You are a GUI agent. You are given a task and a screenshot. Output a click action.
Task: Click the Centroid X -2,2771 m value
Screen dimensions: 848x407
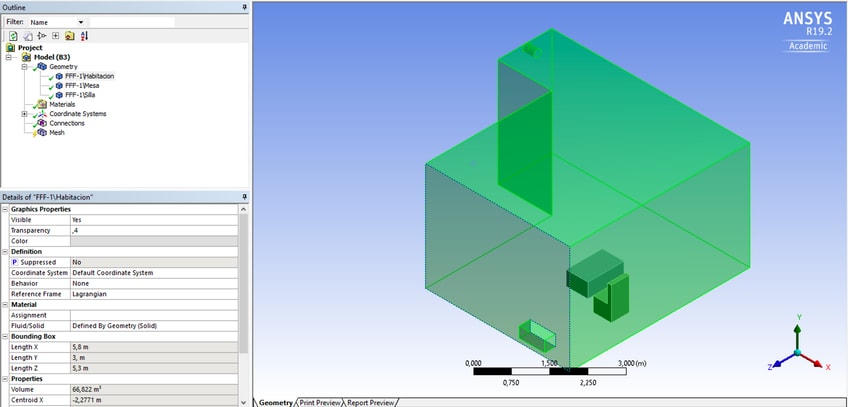154,400
